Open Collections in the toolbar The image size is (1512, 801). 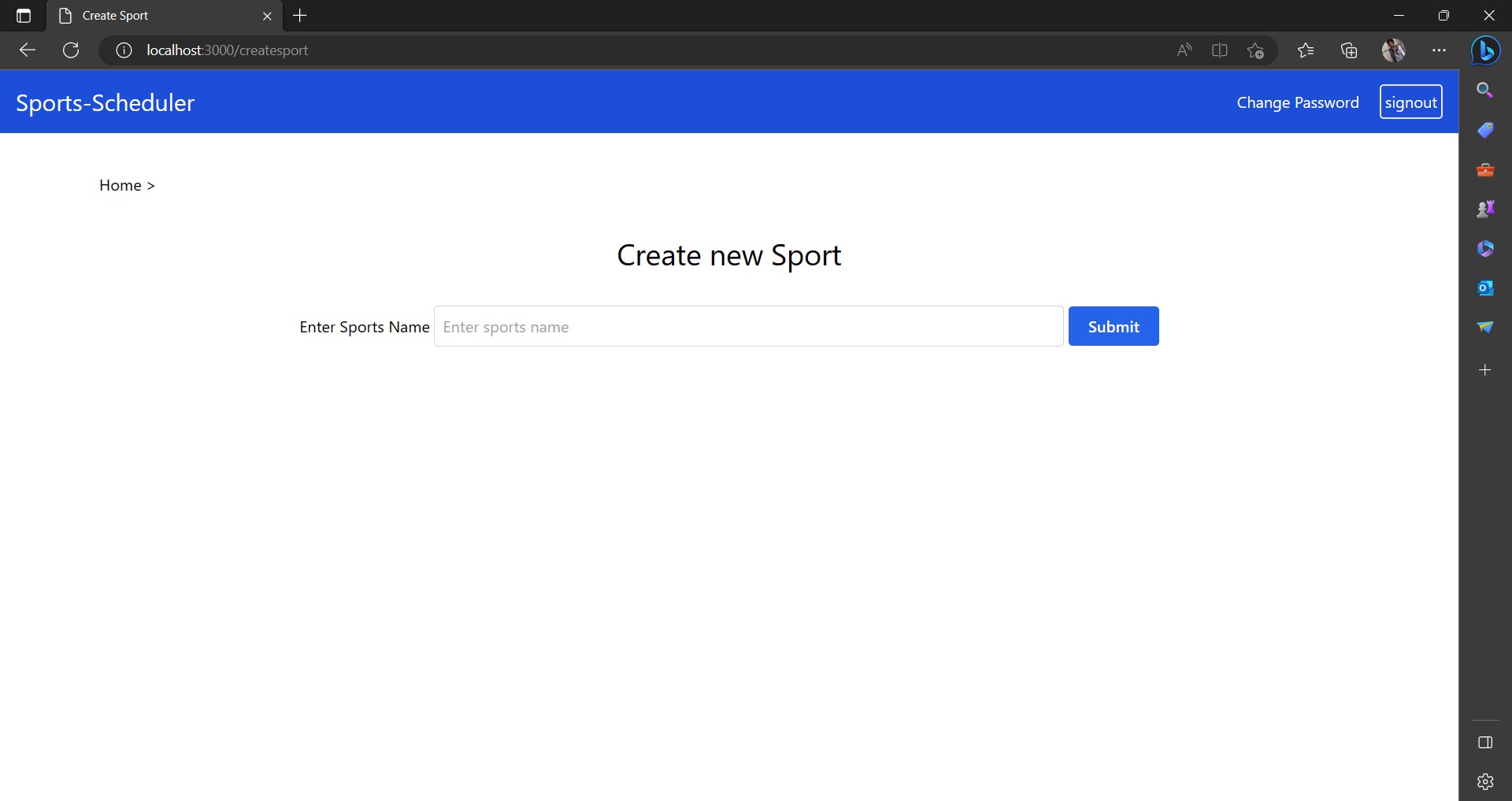1349,50
